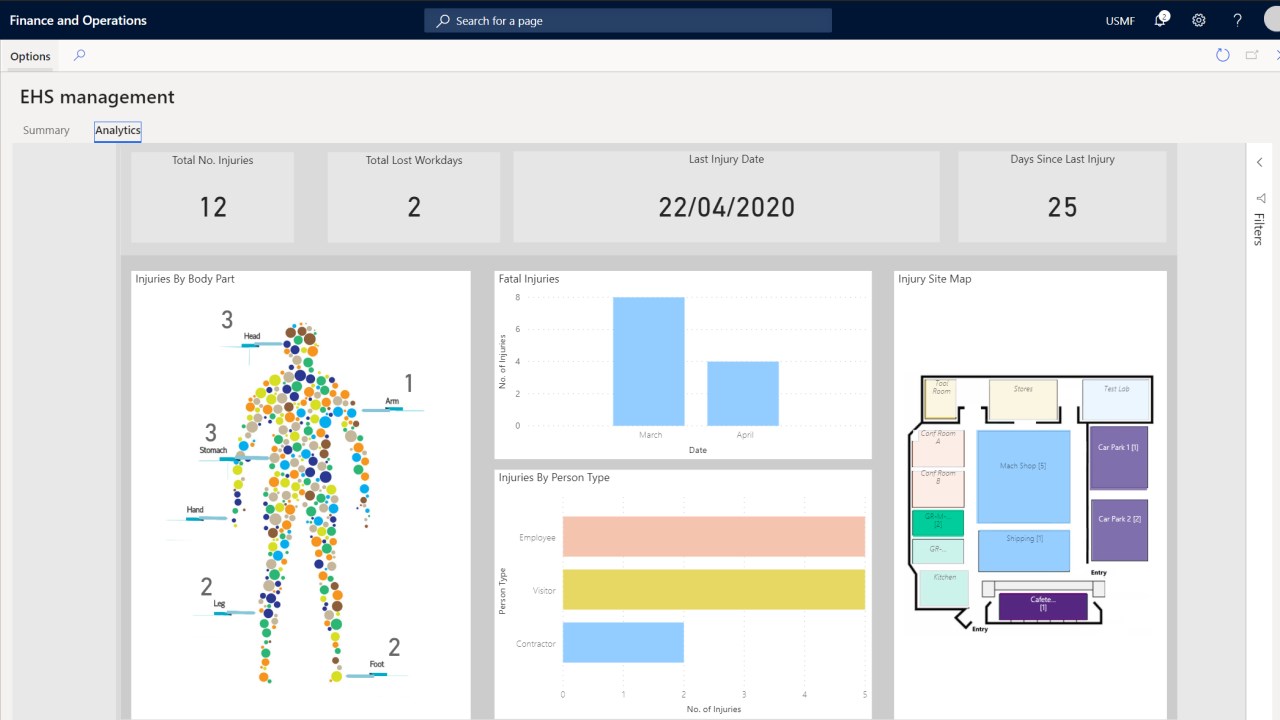Select Kitchen area on site map

point(944,587)
